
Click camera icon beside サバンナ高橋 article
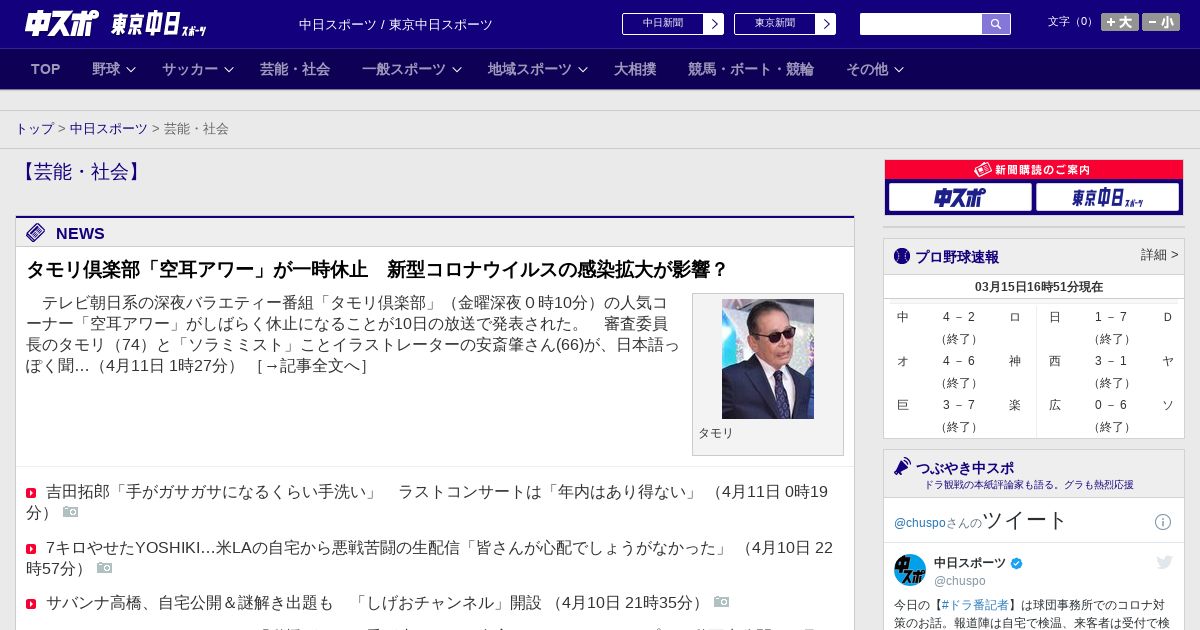[x=722, y=602]
